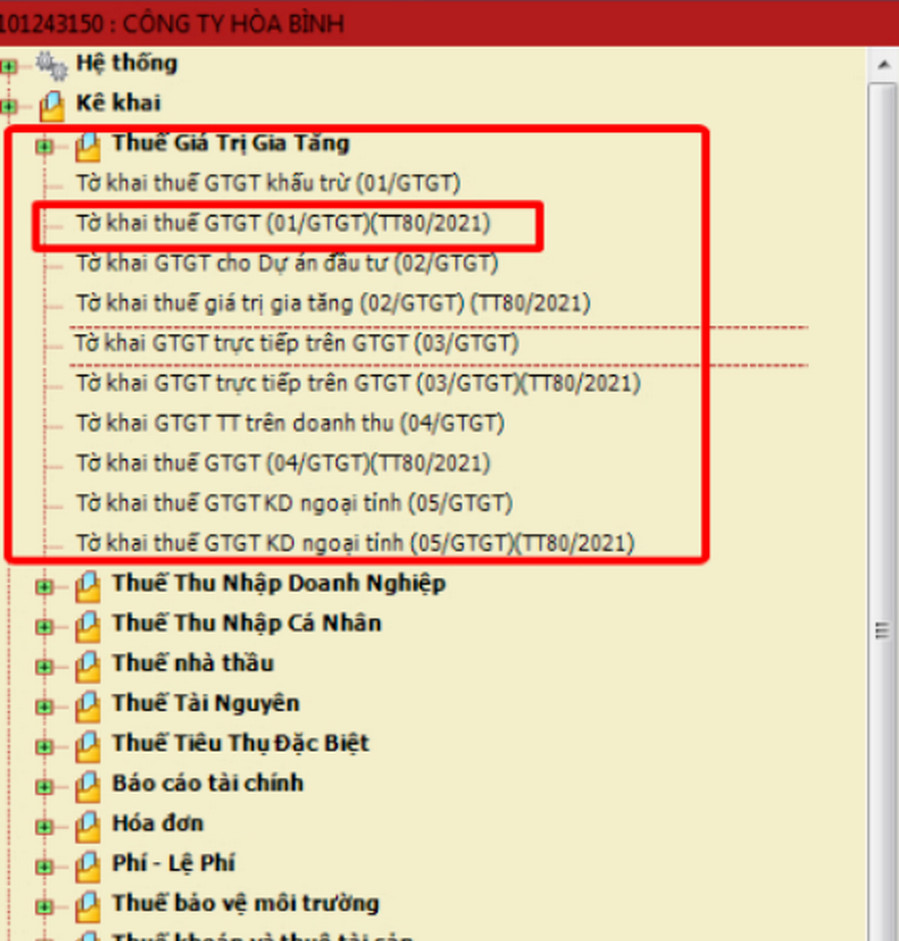Click the Thuế bảo vệ môi trường folder icon

point(88,906)
